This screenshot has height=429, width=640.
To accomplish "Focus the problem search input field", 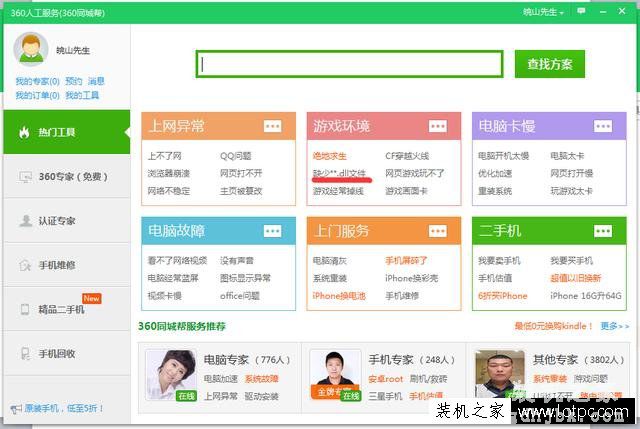I will pos(349,64).
